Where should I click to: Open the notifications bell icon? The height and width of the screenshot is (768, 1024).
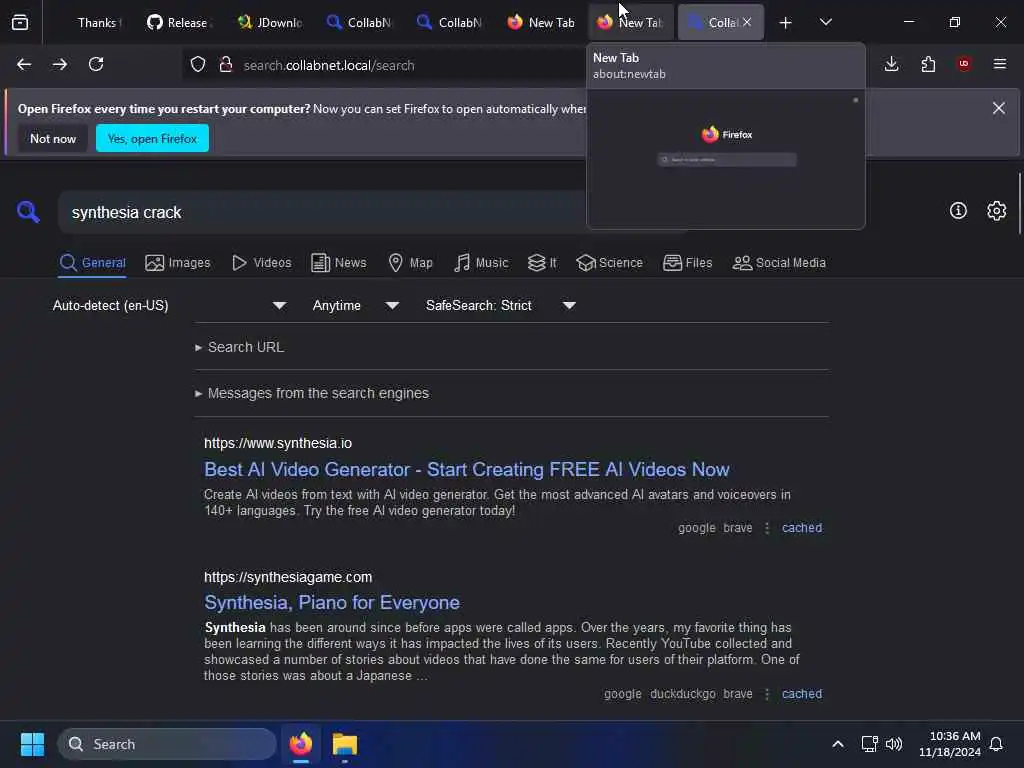coord(997,744)
